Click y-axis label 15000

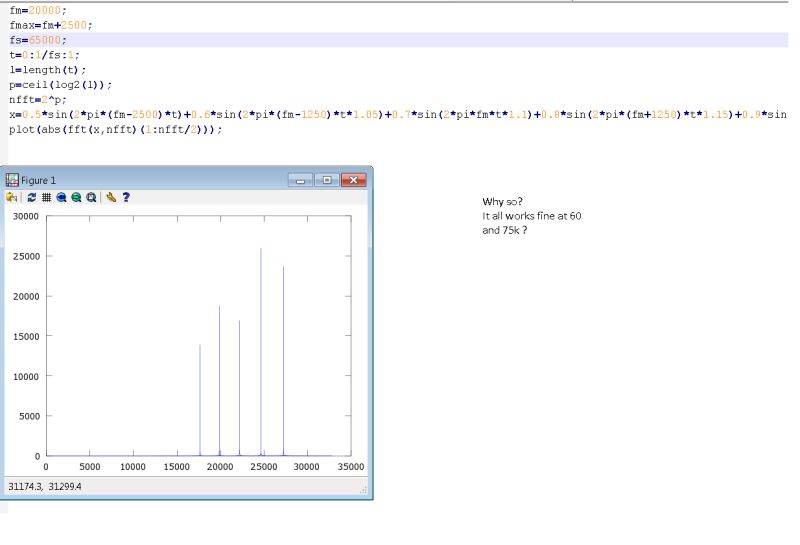(26, 336)
